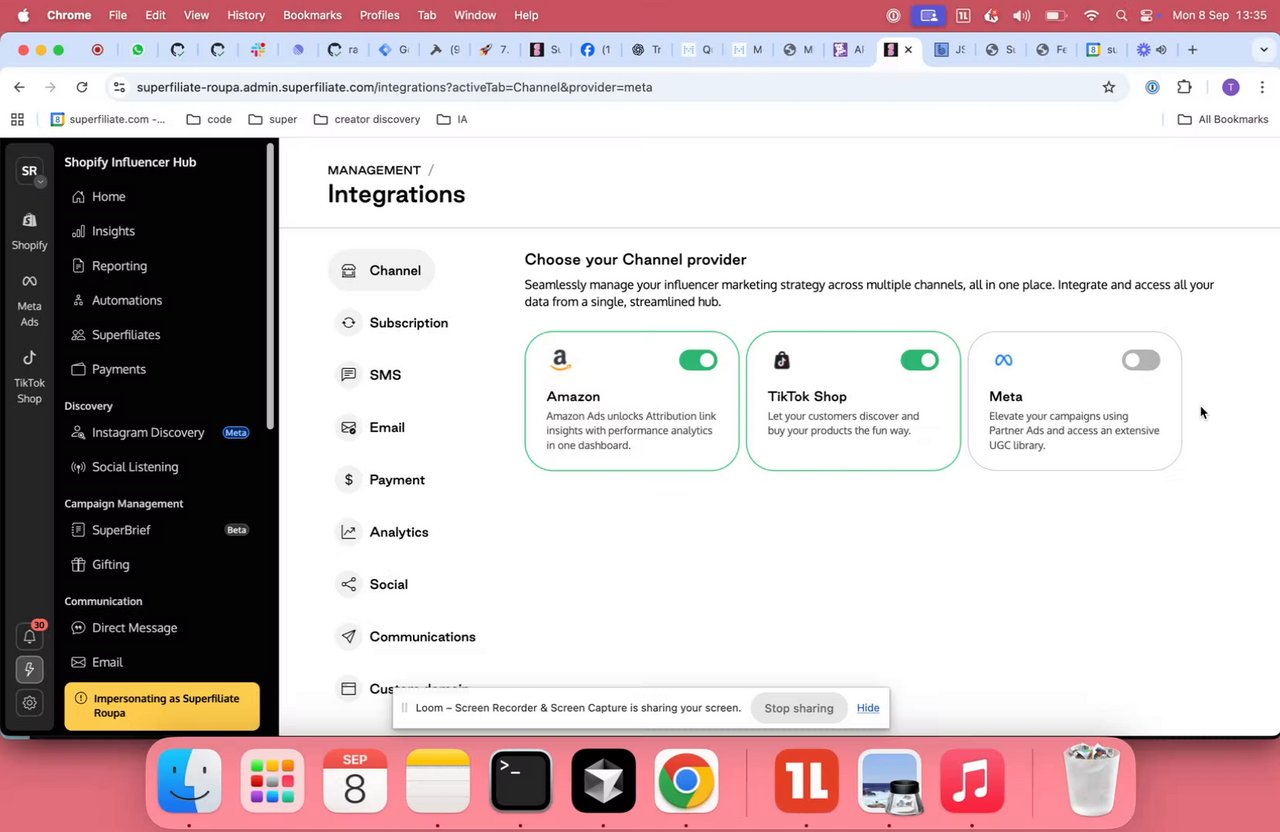Open the History menu in menu bar
This screenshot has width=1280, height=832.
tap(246, 15)
